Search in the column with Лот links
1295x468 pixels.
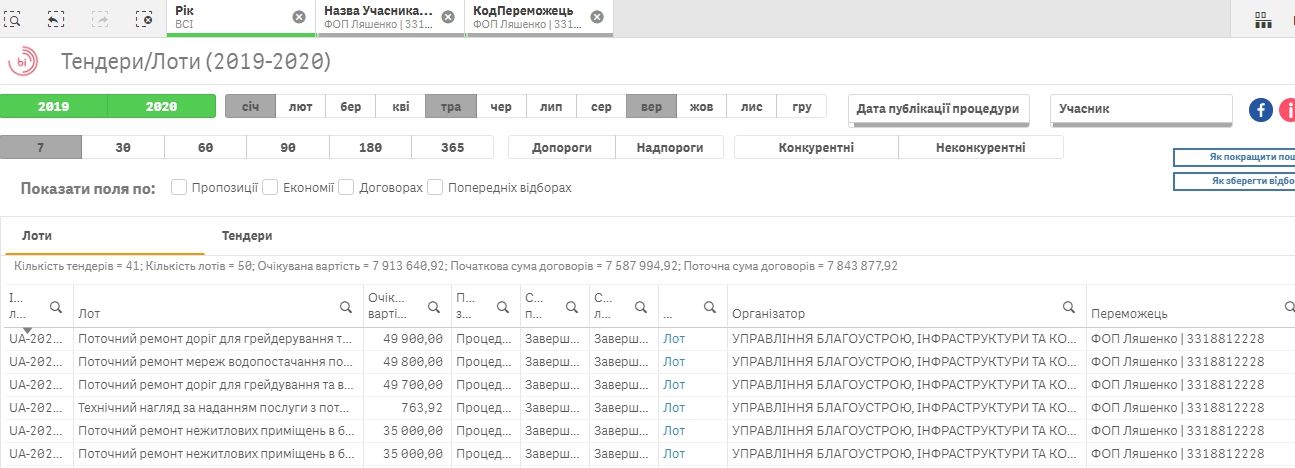[x=709, y=307]
